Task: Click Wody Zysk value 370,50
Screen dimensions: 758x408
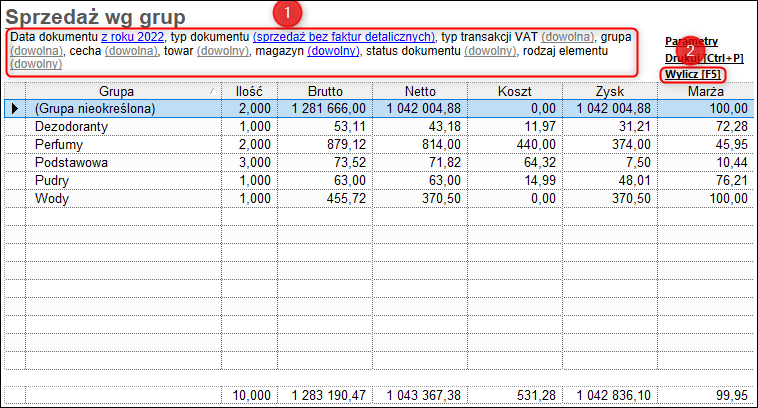Action: point(631,198)
